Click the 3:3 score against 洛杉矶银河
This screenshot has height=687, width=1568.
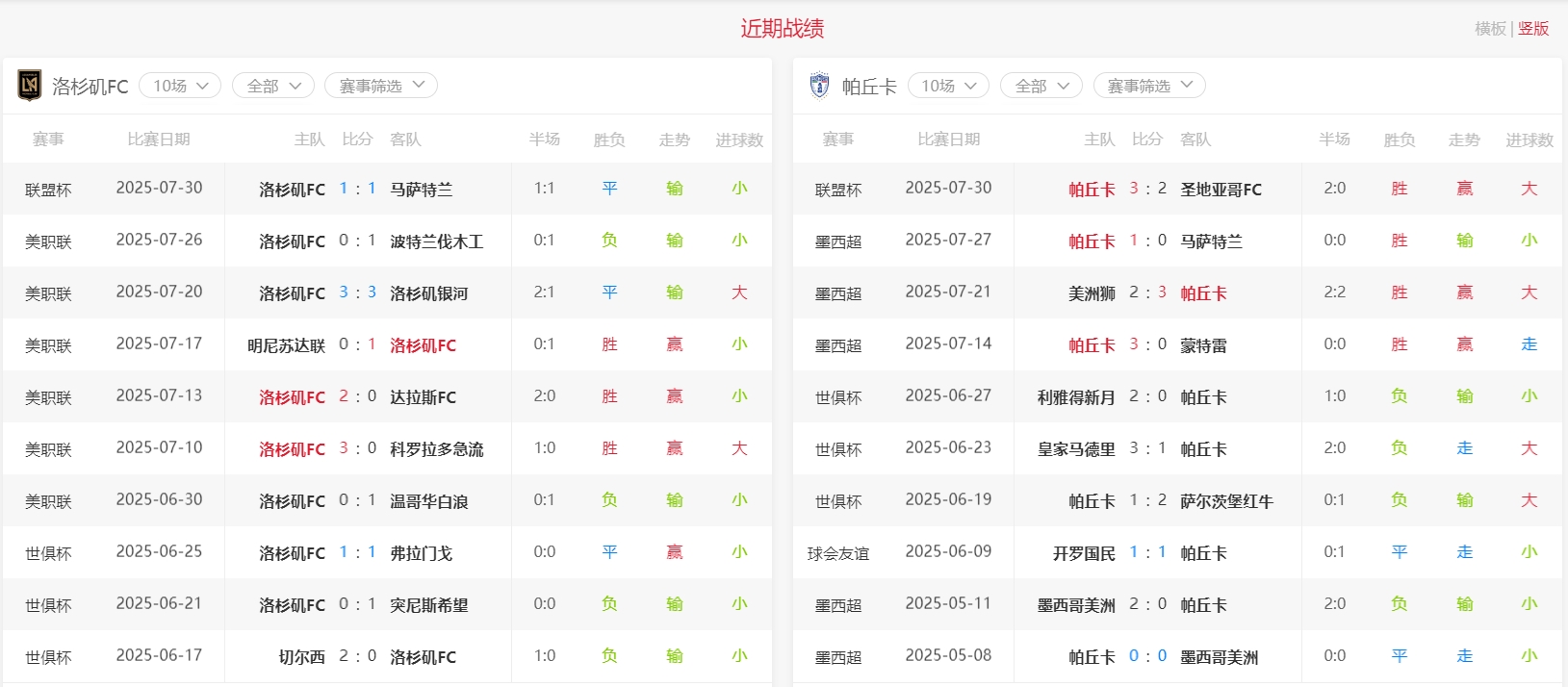point(357,293)
